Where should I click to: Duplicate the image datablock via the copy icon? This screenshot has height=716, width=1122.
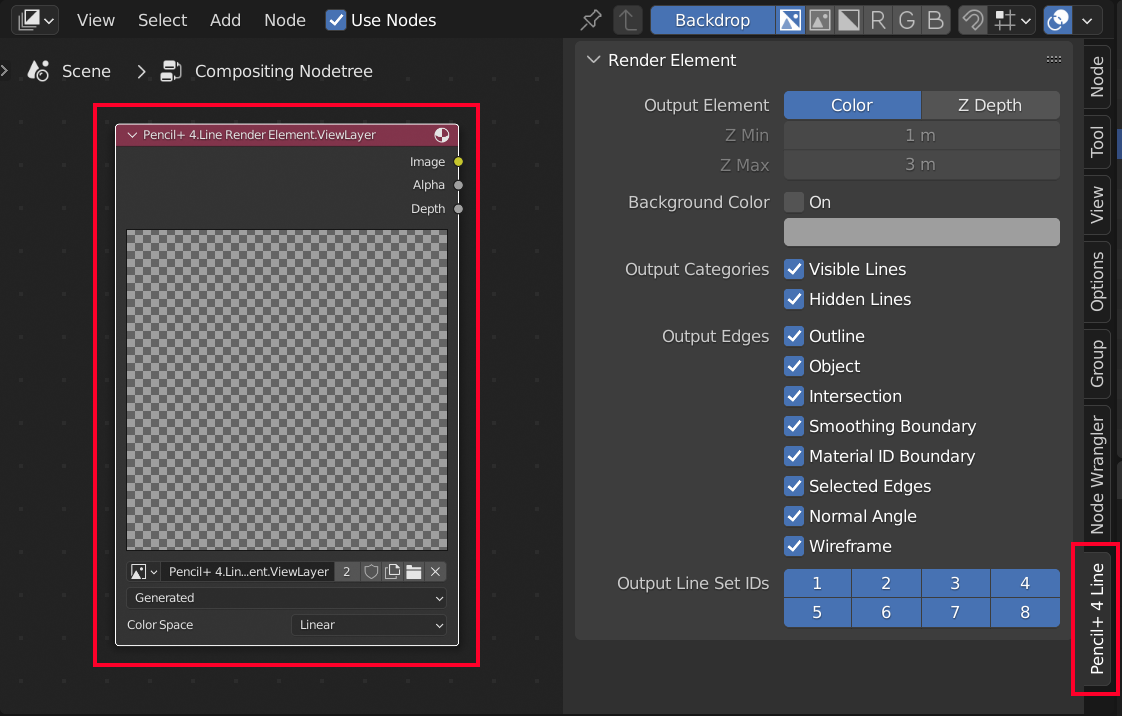392,571
